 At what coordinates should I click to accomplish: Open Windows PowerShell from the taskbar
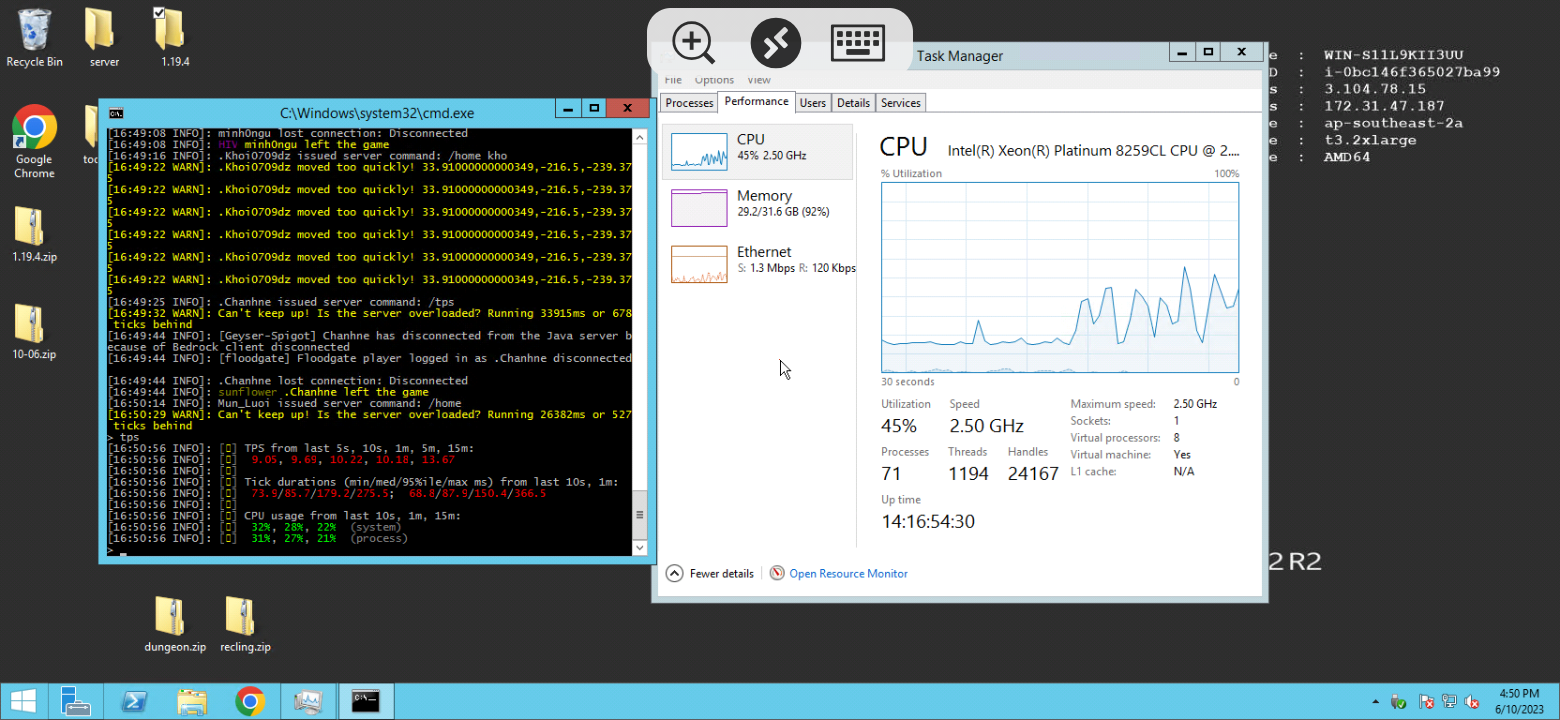(x=135, y=702)
